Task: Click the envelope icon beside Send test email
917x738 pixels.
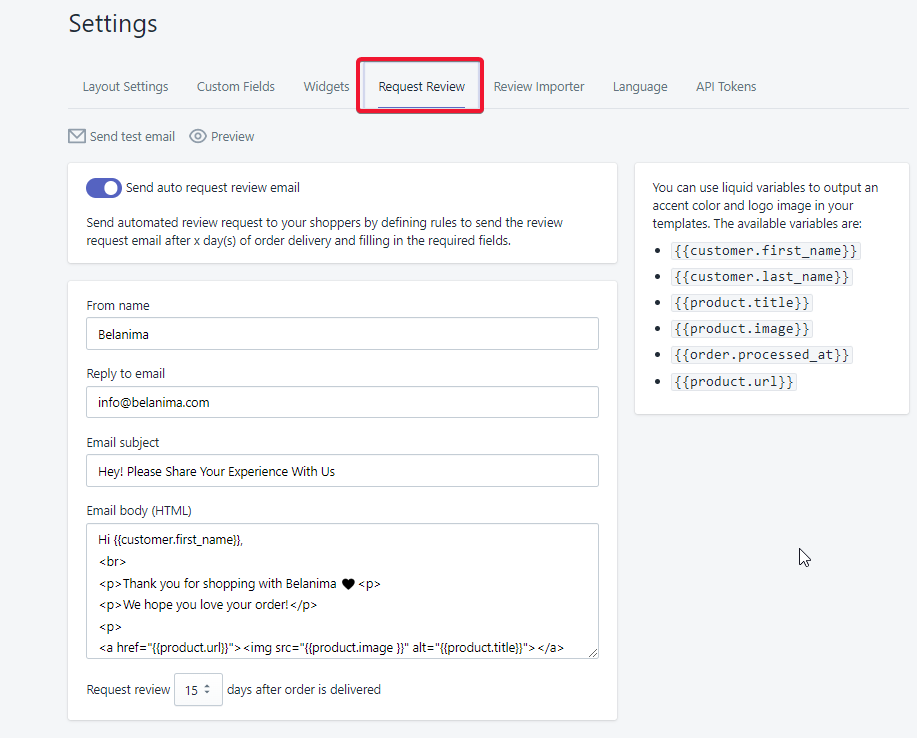Action: [77, 136]
